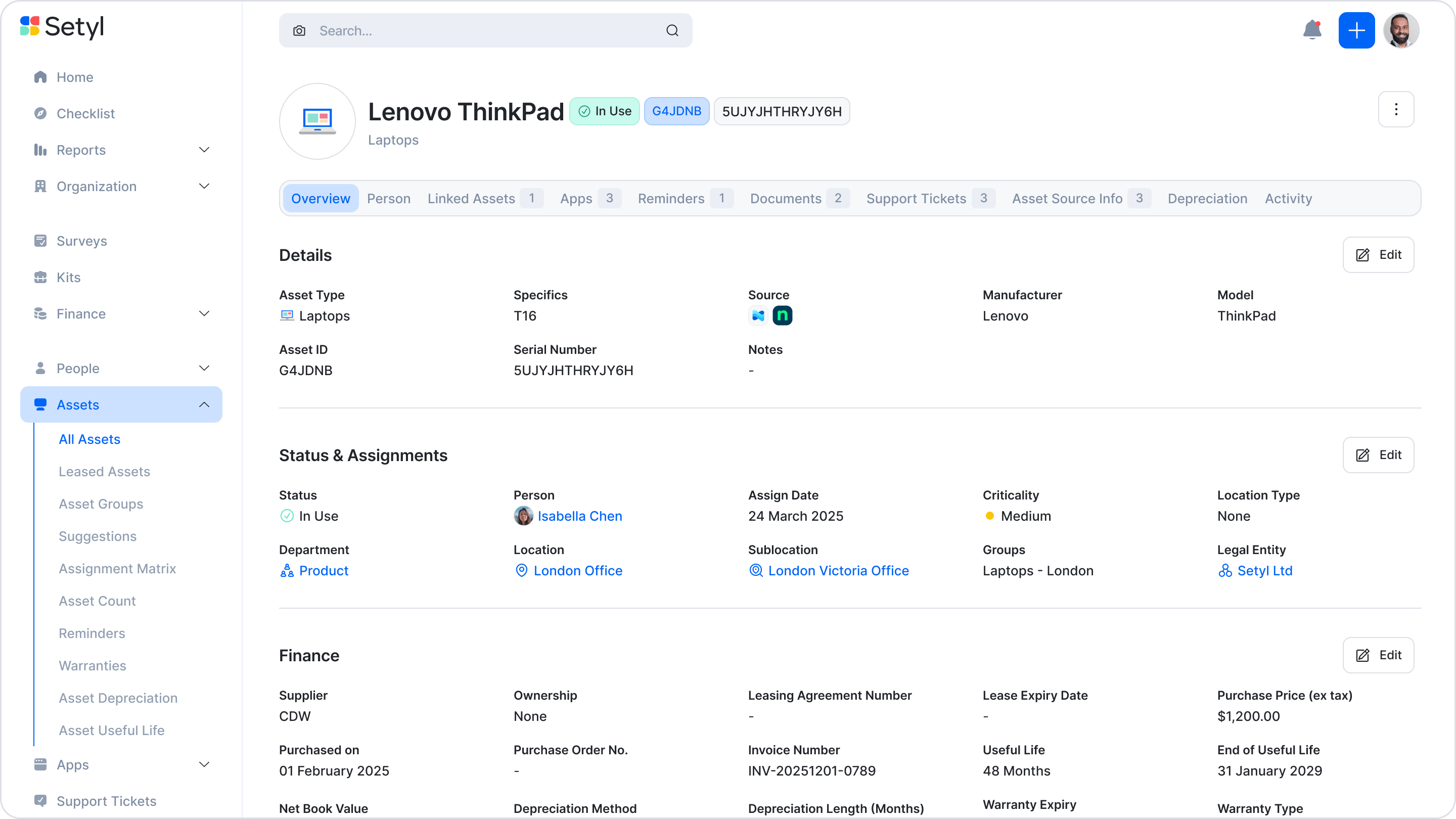1456x819 pixels.
Task: Click Edit in the Finance section
Action: pos(1378,655)
